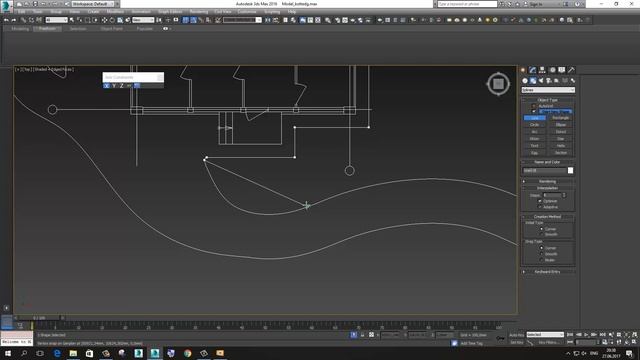Toggle the AutoGrid checkbox
Viewport: 640px width, 360px height.
tap(533, 106)
